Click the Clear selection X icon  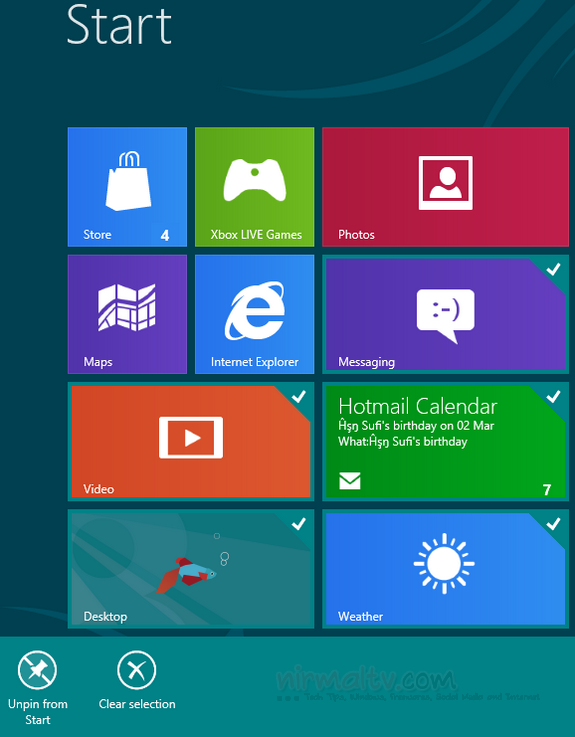[136, 670]
